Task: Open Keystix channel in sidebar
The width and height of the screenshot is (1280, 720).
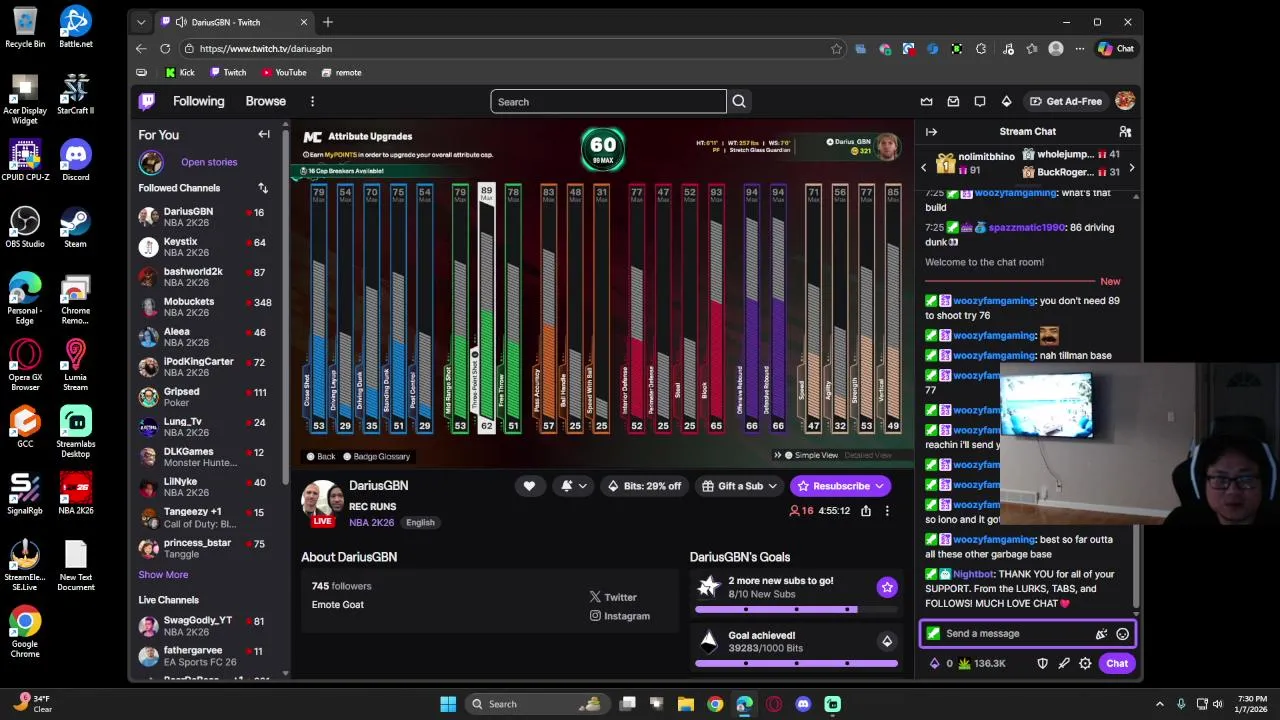Action: tap(208, 247)
